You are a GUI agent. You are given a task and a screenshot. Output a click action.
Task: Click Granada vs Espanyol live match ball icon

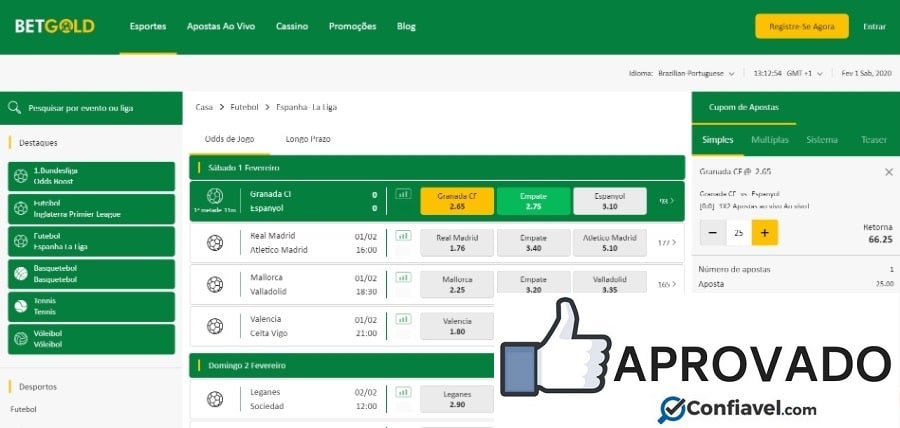pos(215,196)
